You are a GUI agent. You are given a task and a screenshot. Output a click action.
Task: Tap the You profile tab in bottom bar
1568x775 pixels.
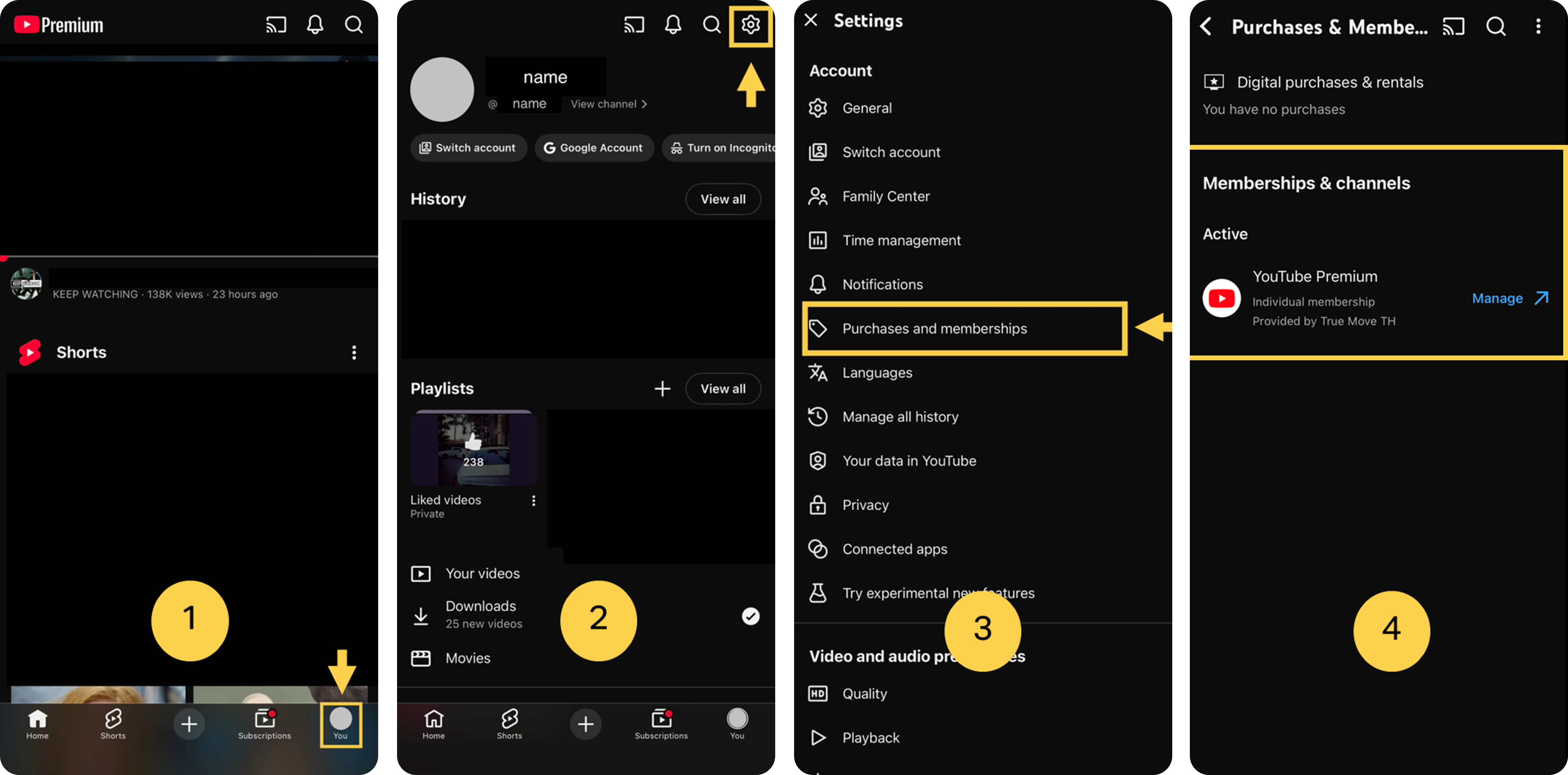point(341,724)
